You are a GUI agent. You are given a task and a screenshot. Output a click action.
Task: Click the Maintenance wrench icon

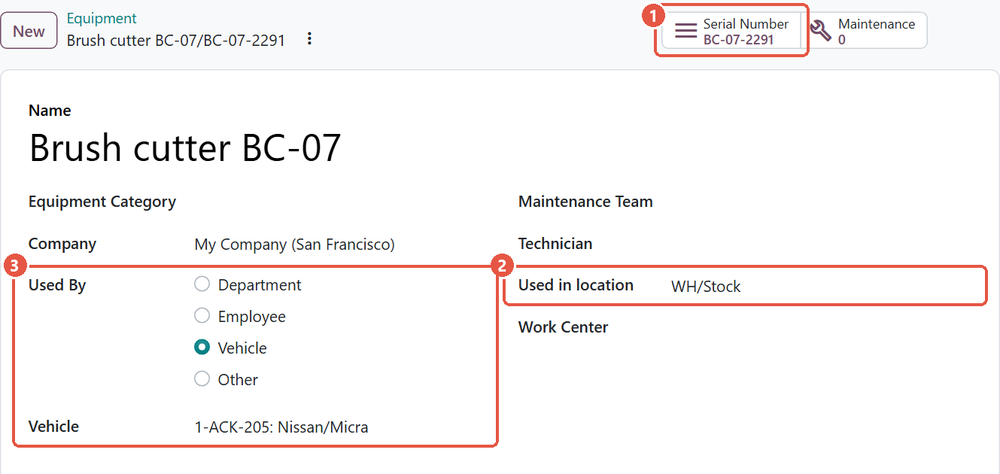point(820,31)
